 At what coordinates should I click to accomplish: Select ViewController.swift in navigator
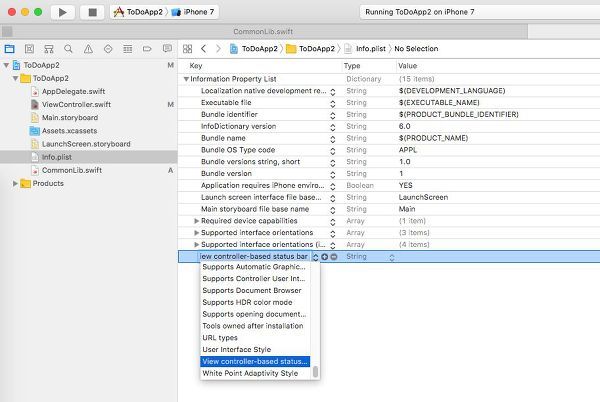(x=76, y=105)
